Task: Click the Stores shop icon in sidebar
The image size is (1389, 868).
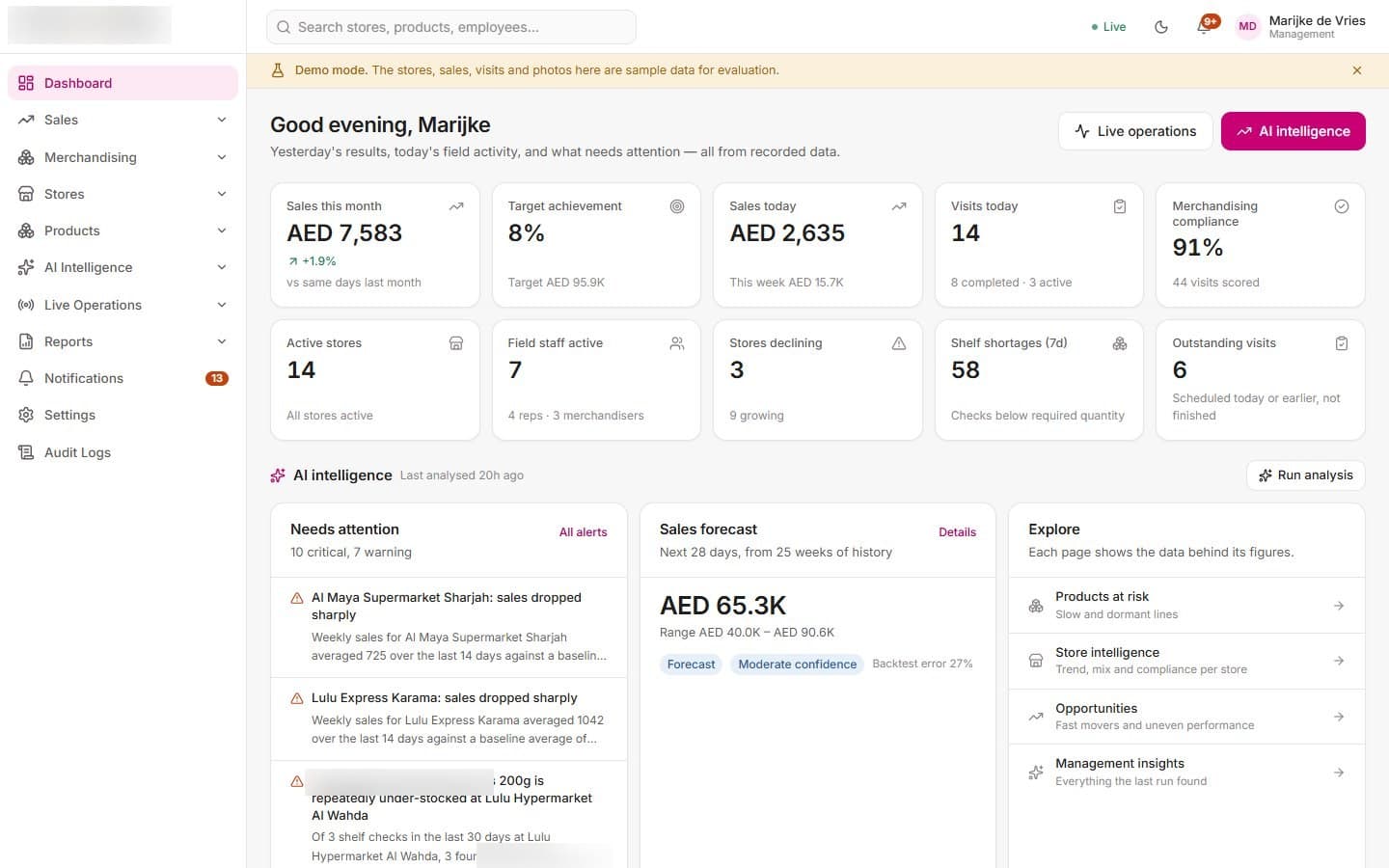Action: (26, 194)
